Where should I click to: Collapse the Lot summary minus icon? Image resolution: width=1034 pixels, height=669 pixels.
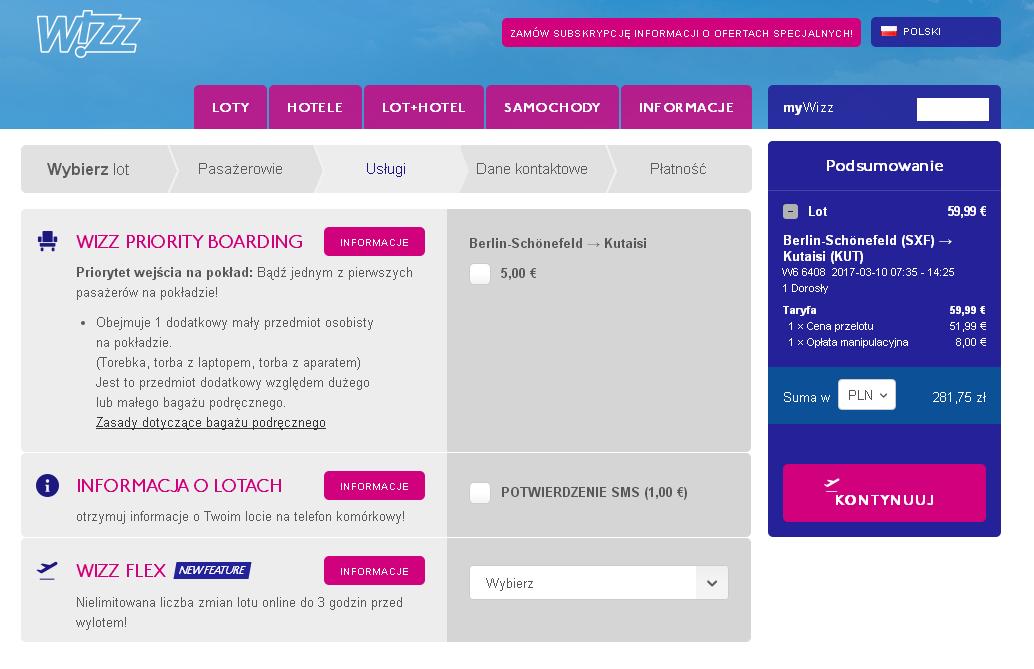790,211
